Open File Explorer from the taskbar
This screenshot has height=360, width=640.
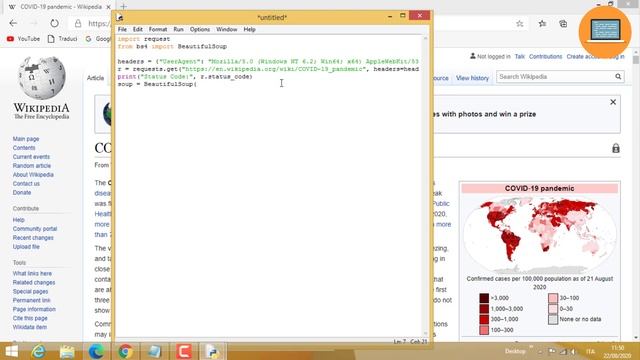67,351
